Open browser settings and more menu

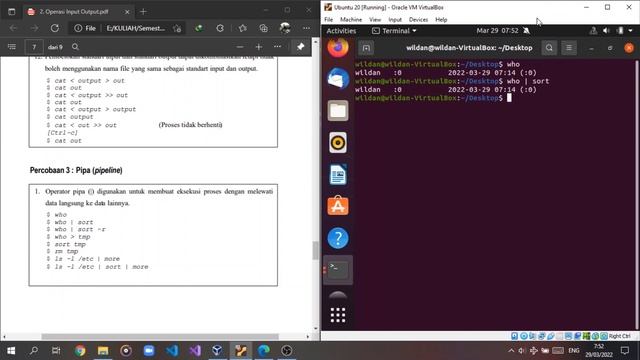click(x=307, y=28)
